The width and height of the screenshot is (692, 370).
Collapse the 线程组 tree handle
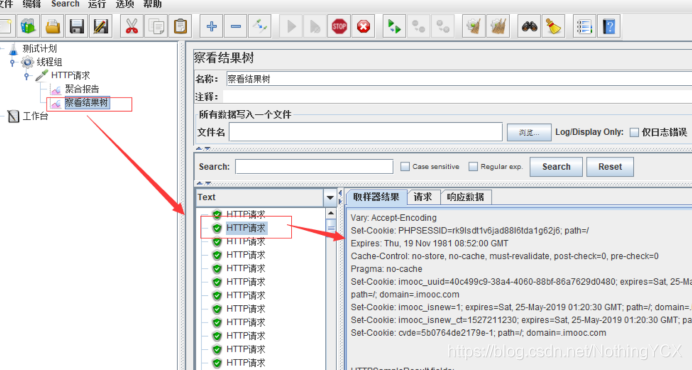click(12, 62)
